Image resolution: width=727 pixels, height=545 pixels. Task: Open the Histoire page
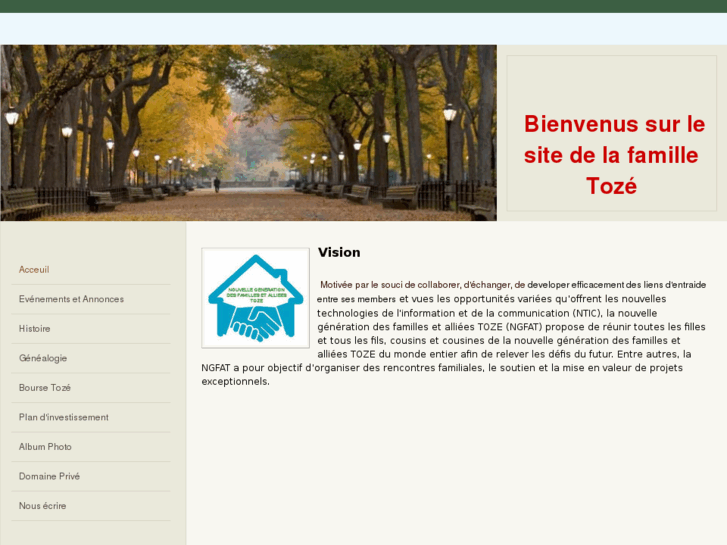[x=34, y=328]
